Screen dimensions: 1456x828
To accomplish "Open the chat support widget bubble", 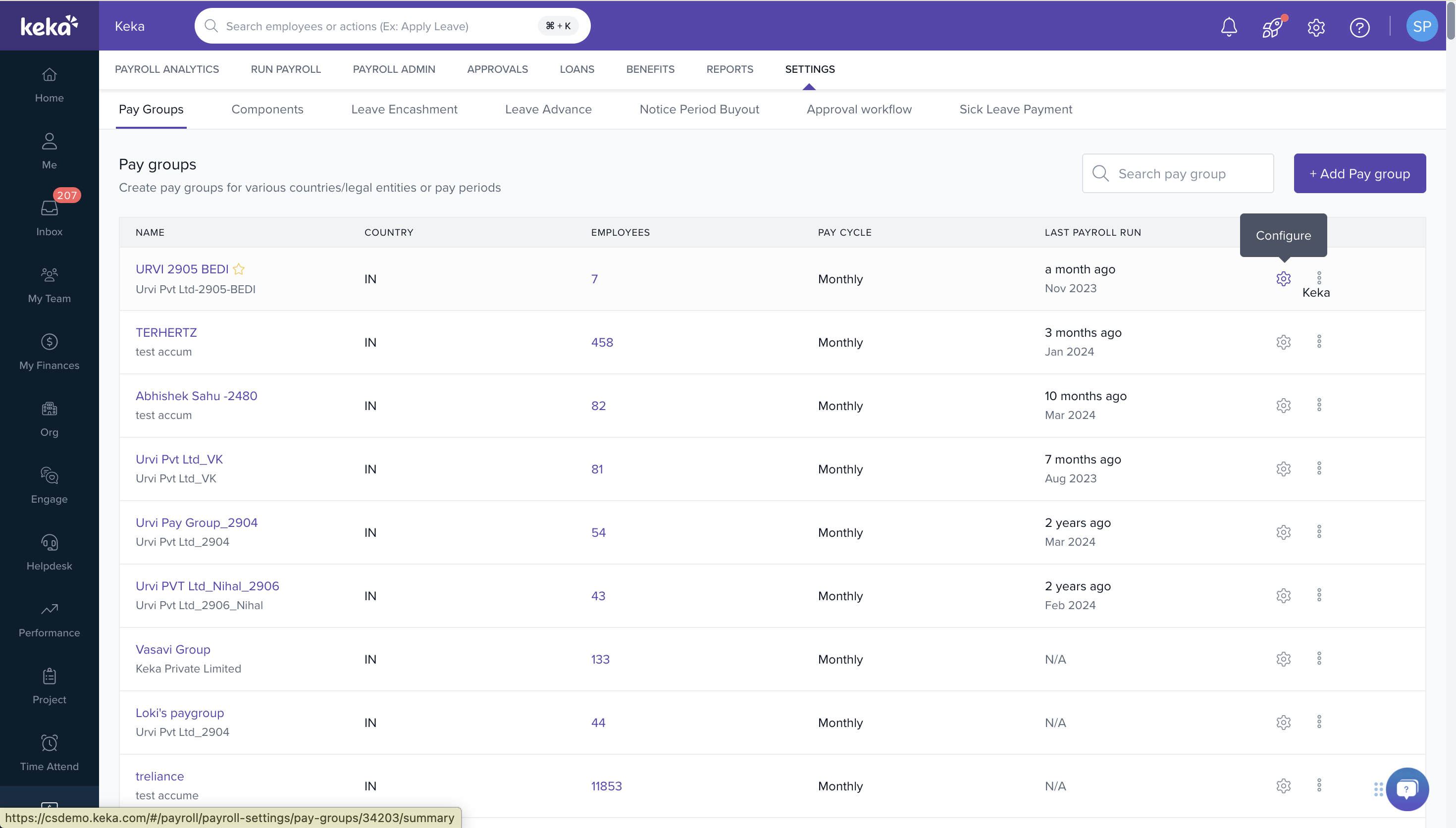I will point(1406,789).
